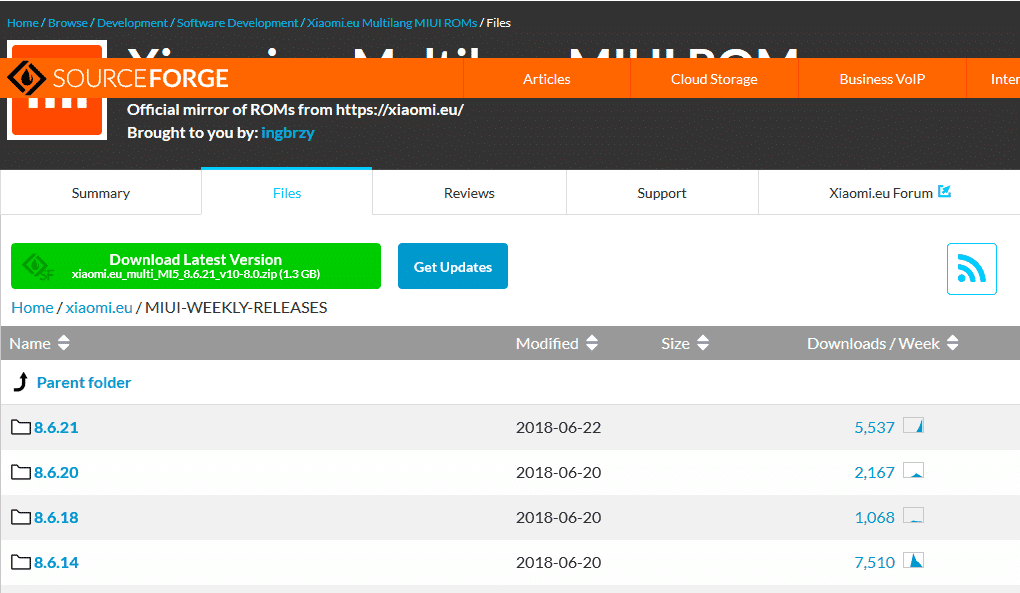Click the SourceForge diamond logo icon
Viewport: 1020px width, 593px height.
pos(27,78)
